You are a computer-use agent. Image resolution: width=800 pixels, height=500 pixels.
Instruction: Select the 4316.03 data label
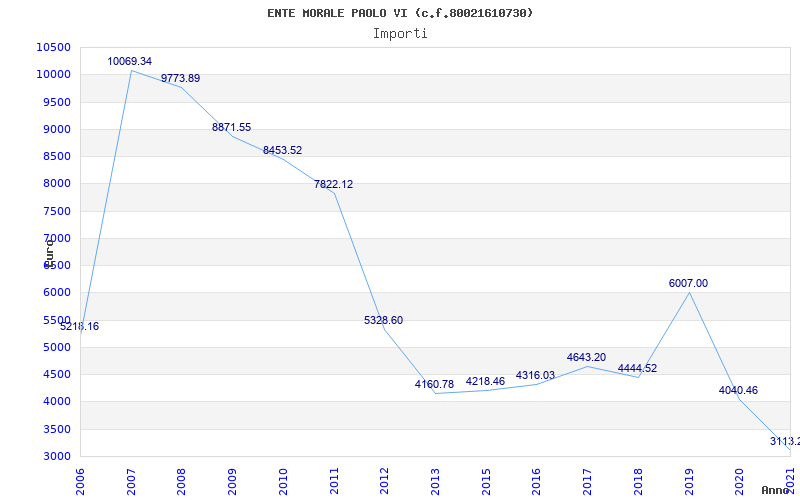(535, 376)
